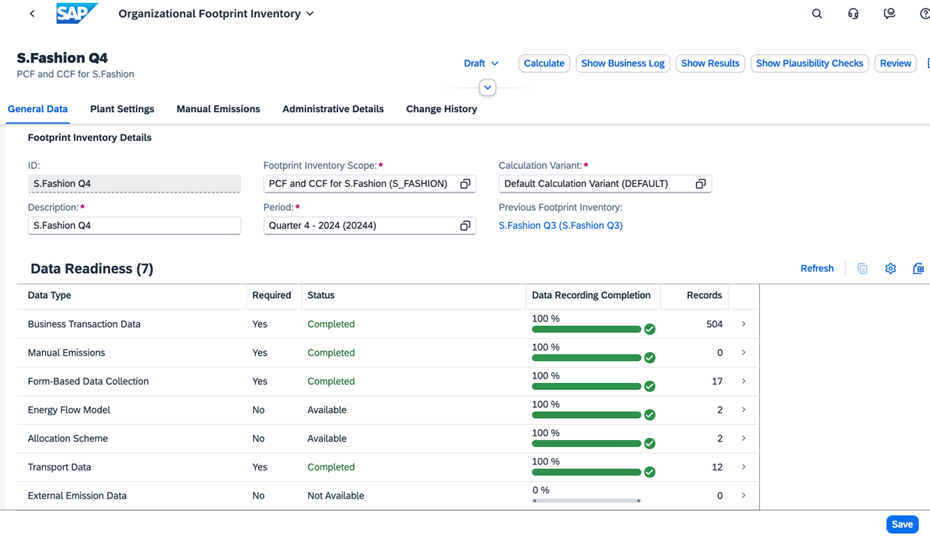Image resolution: width=930 pixels, height=537 pixels.
Task: Open the search magnifier icon
Action: point(817,14)
